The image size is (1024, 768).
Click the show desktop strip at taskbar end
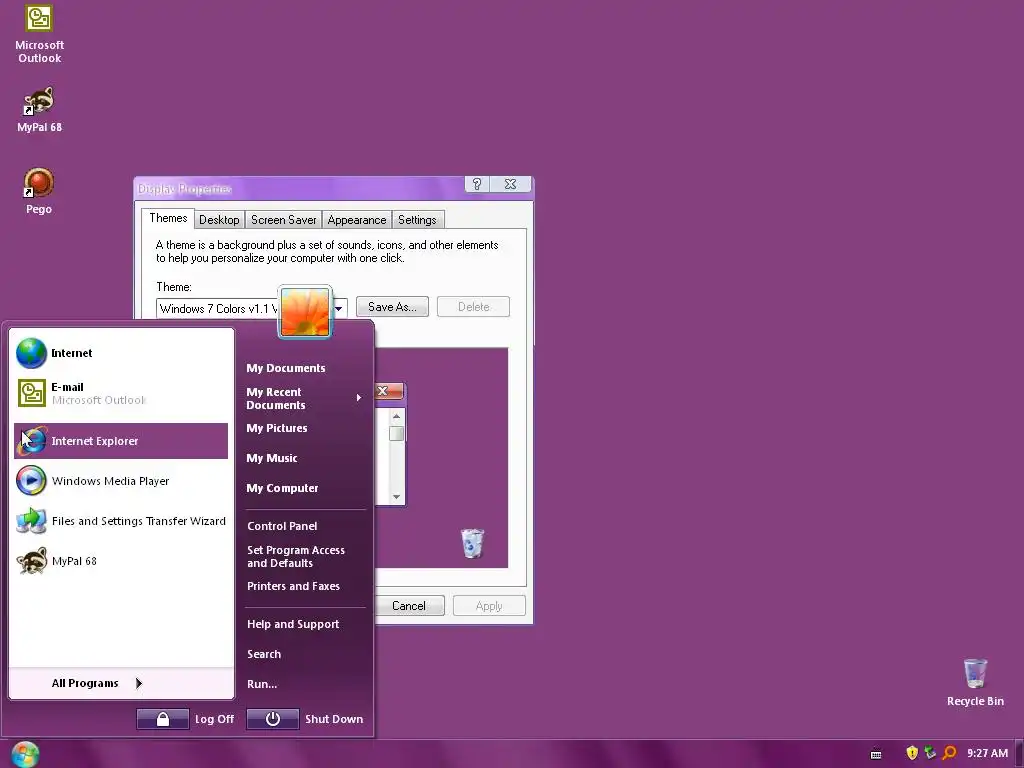[1019, 754]
